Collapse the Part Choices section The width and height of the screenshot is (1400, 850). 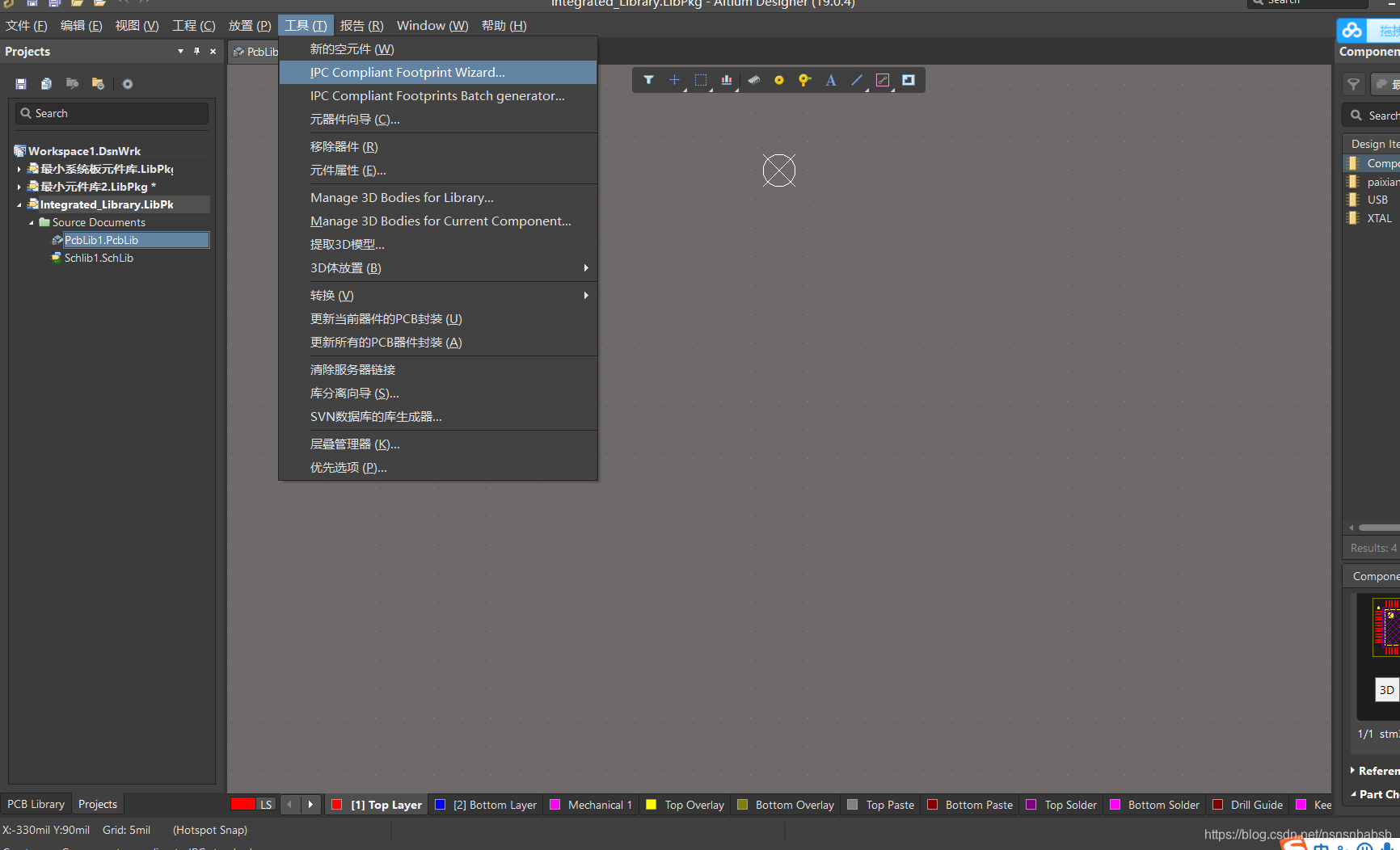pyautogui.click(x=1353, y=794)
